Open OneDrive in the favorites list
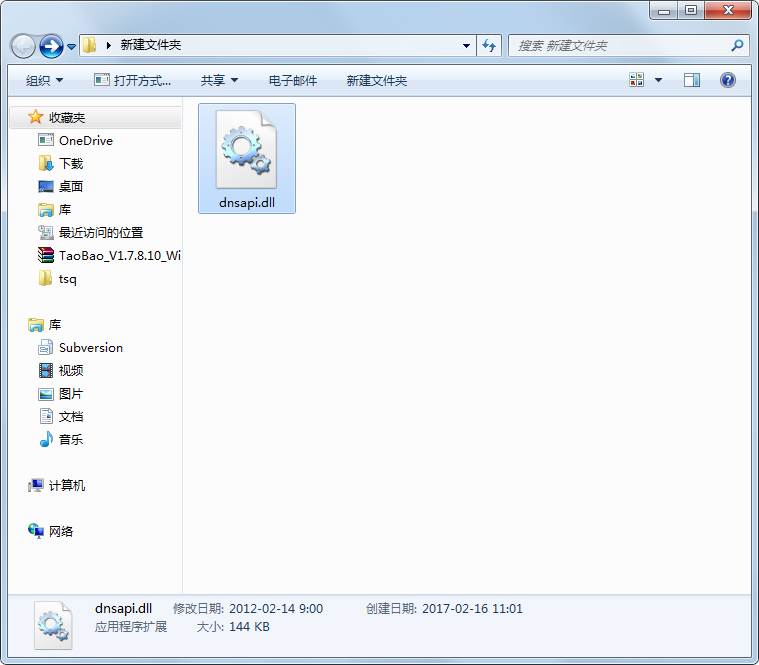Screen dimensions: 759x665 click(x=85, y=141)
